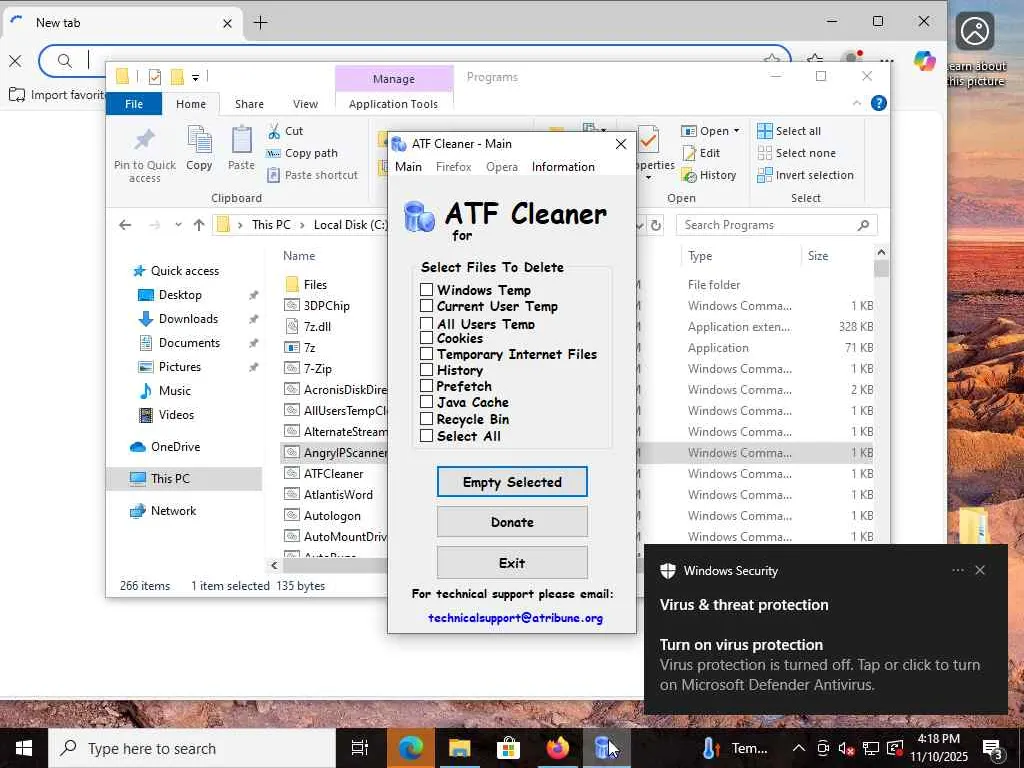The width and height of the screenshot is (1024, 768).
Task: Check the Recycle Bin checkbox
Action: (426, 419)
